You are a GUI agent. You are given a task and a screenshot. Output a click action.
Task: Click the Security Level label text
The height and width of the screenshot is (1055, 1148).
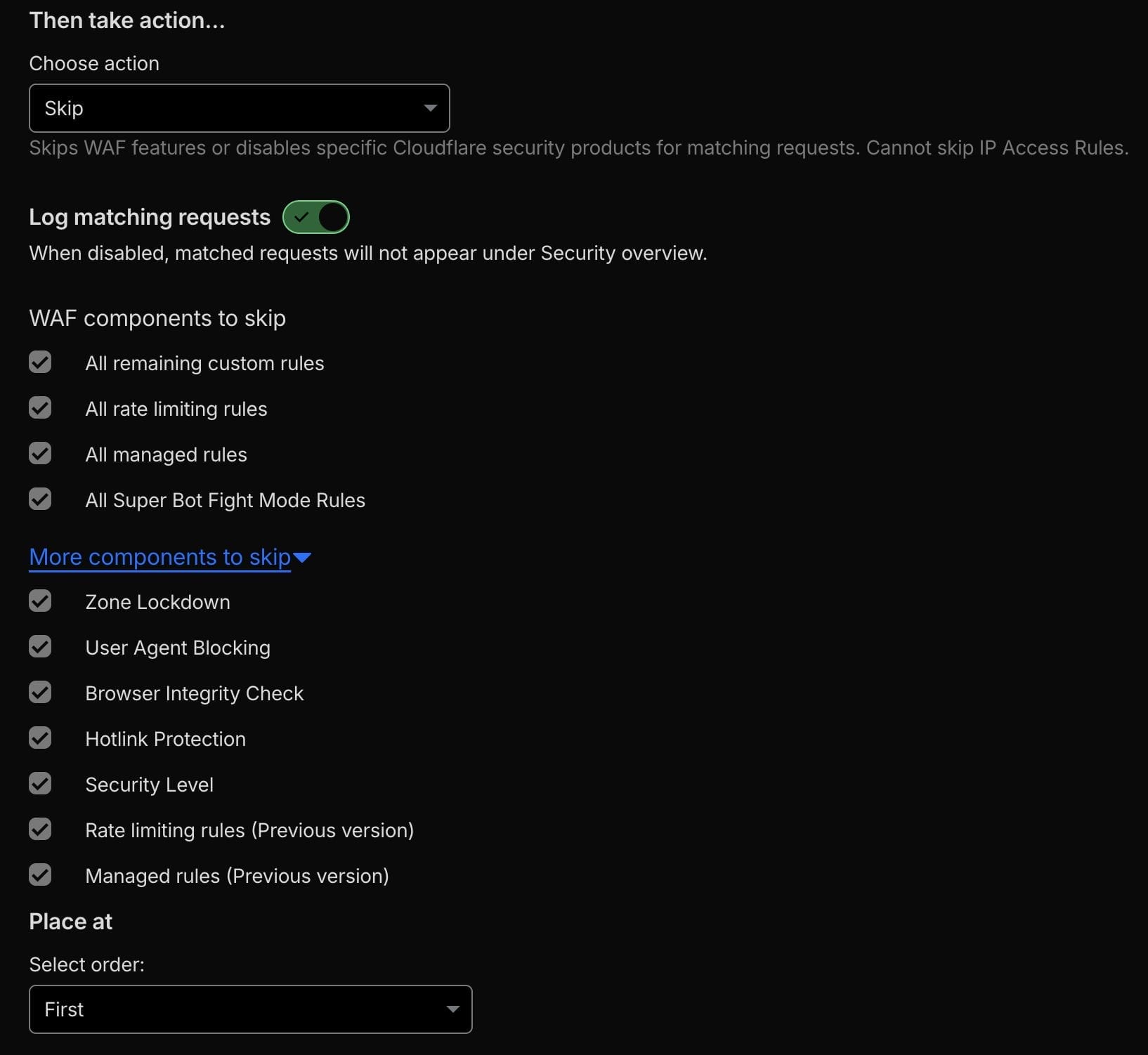pos(149,785)
